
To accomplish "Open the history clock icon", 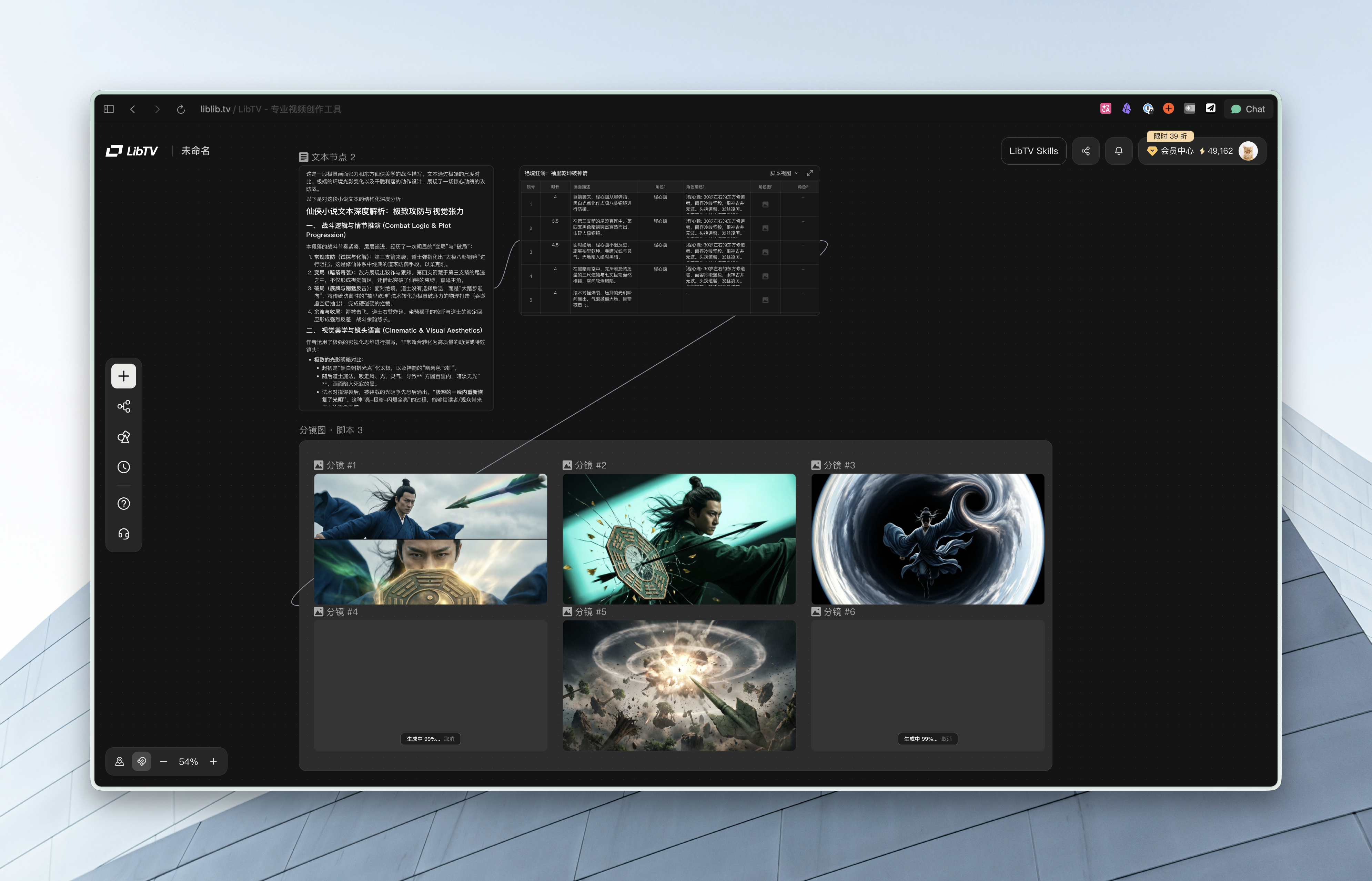I will [123, 467].
